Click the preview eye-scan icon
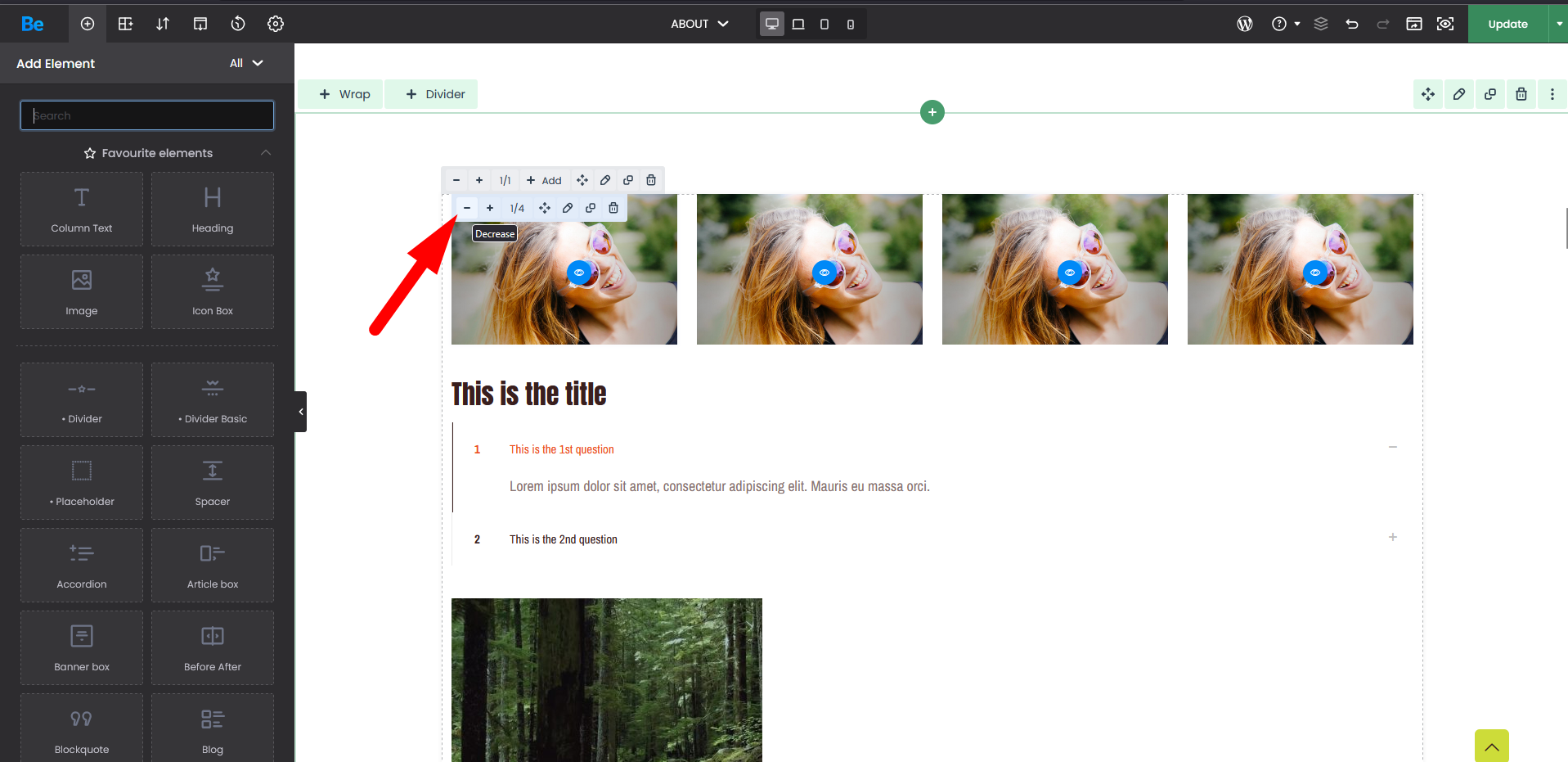Image resolution: width=1568 pixels, height=762 pixels. pyautogui.click(x=1445, y=24)
